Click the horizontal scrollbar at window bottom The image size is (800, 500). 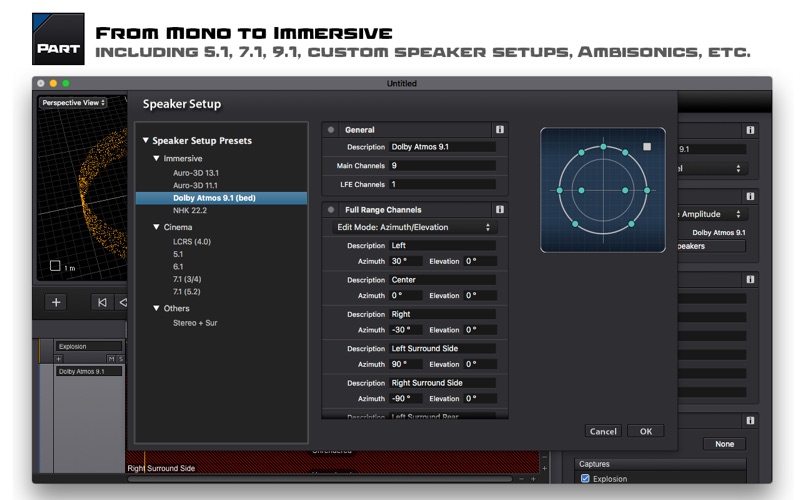(x=319, y=479)
